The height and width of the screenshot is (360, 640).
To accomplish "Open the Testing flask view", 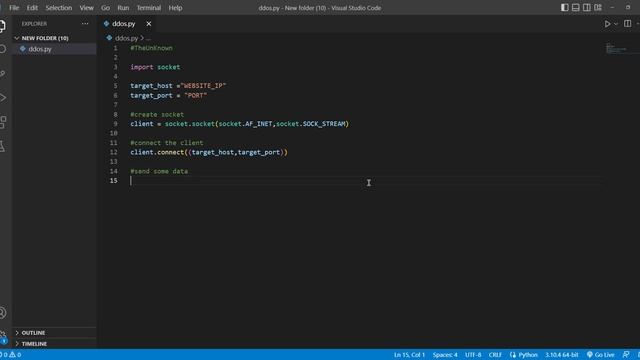I will 2,146.
